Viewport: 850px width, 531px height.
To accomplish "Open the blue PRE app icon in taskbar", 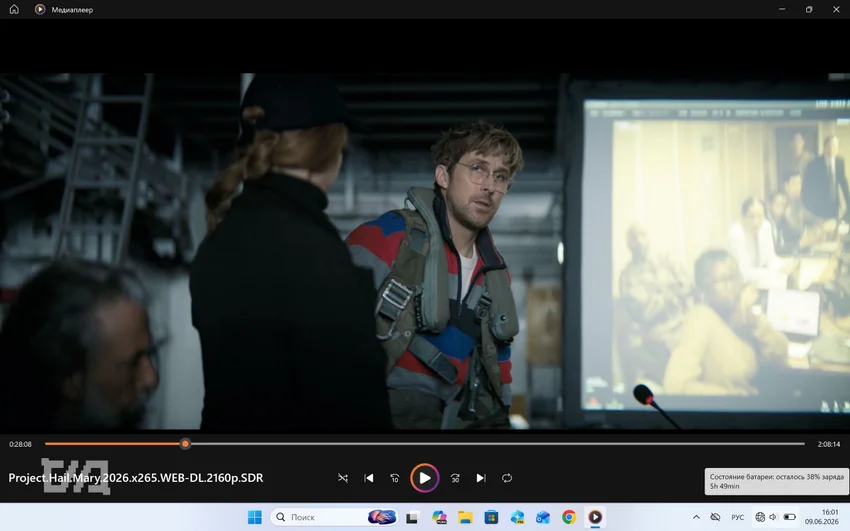I will click(517, 517).
